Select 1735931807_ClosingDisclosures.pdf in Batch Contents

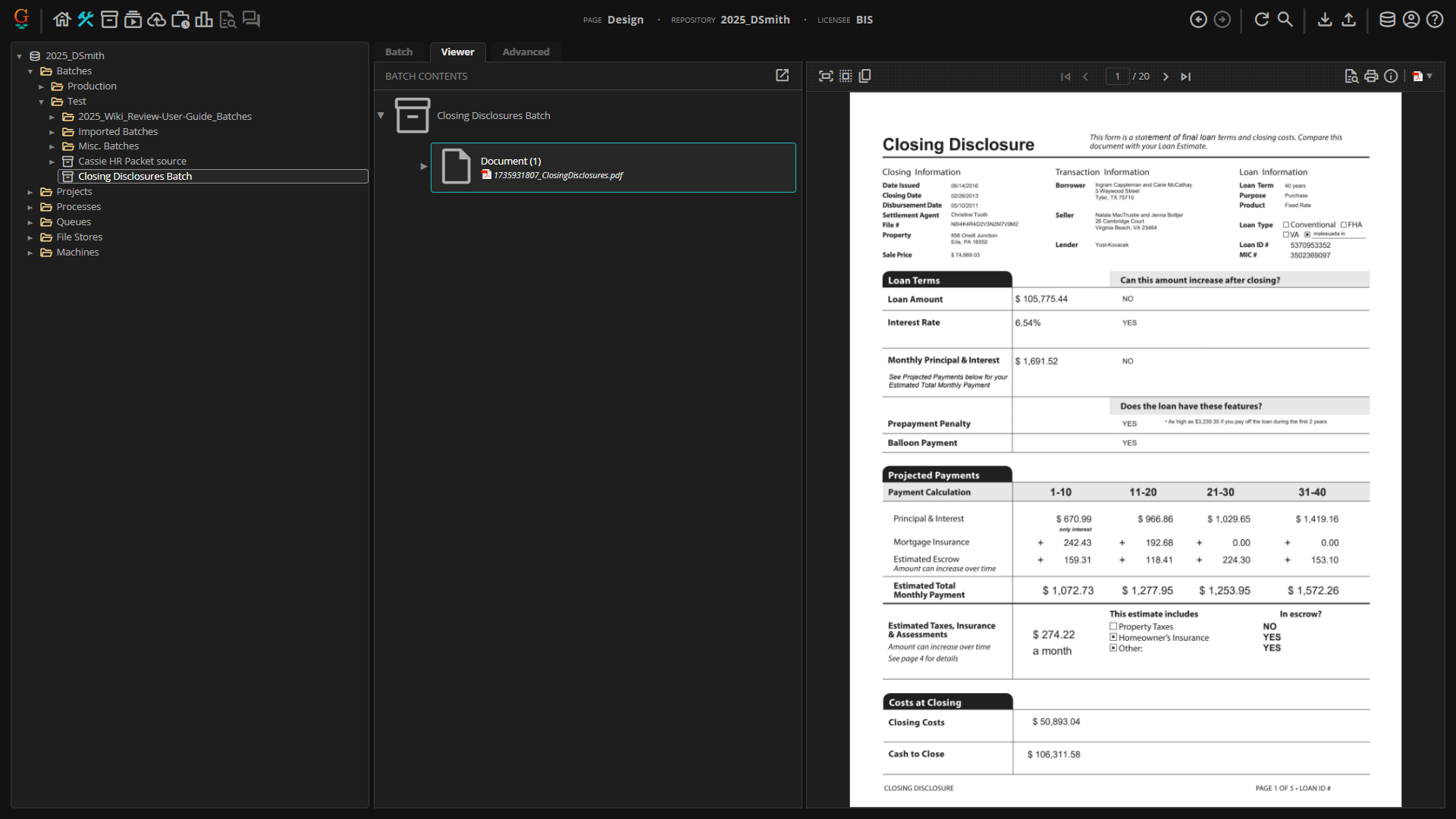(x=557, y=175)
